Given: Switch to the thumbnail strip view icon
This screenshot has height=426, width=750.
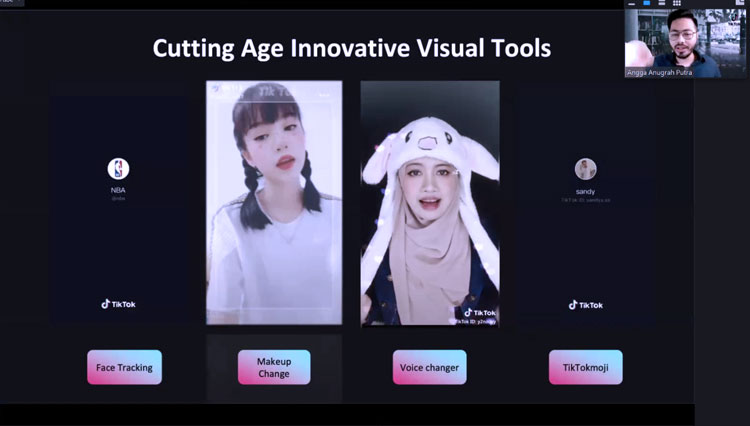Looking at the screenshot, I should click(x=662, y=3).
